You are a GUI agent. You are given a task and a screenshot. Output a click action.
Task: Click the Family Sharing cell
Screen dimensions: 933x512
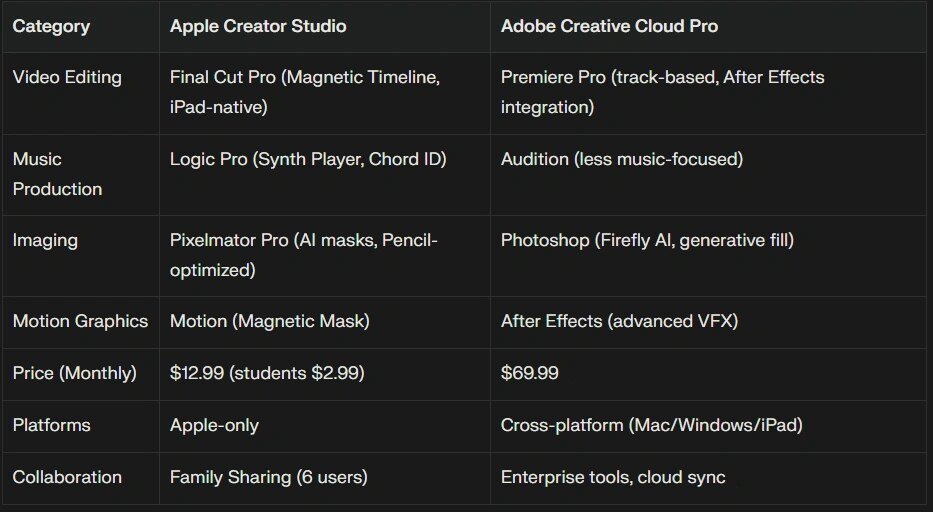268,477
